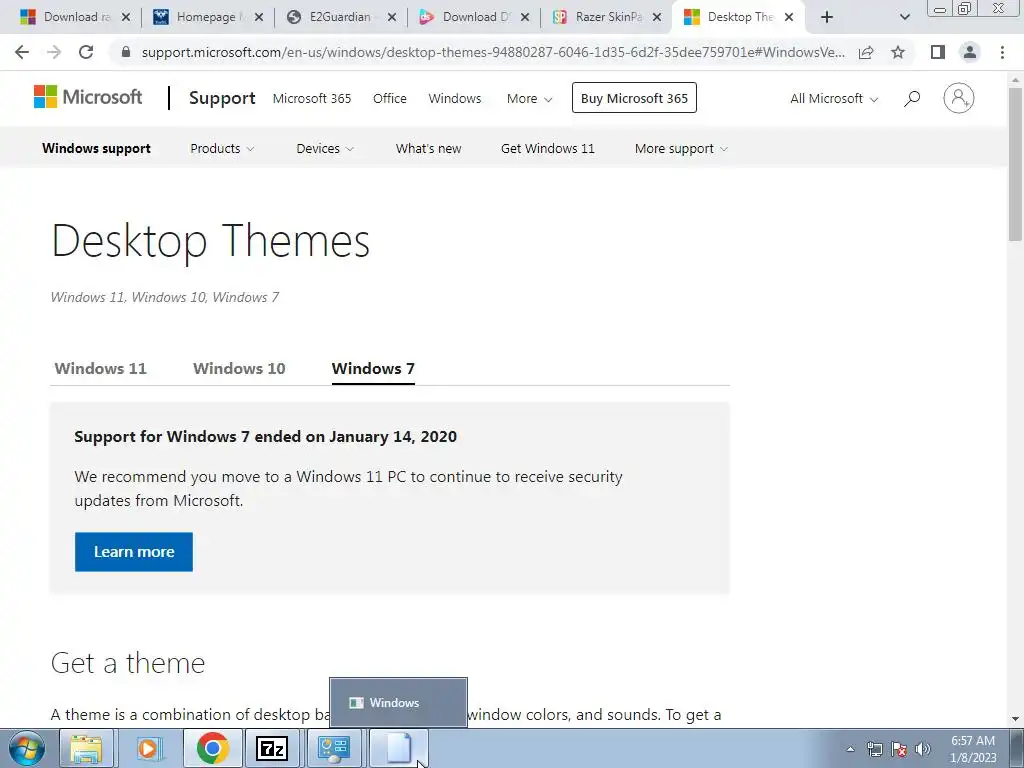Viewport: 1024px width, 768px height.
Task: Open the What's new link
Action: pyautogui.click(x=428, y=148)
